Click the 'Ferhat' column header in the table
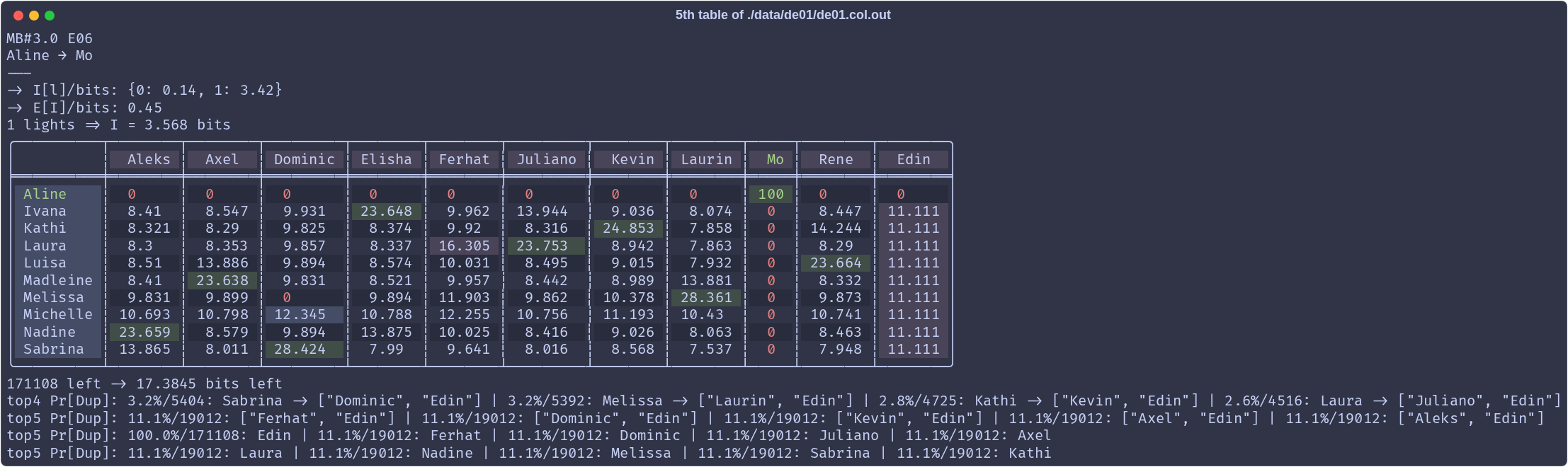Image resolution: width=1568 pixels, height=467 pixels. [465, 159]
